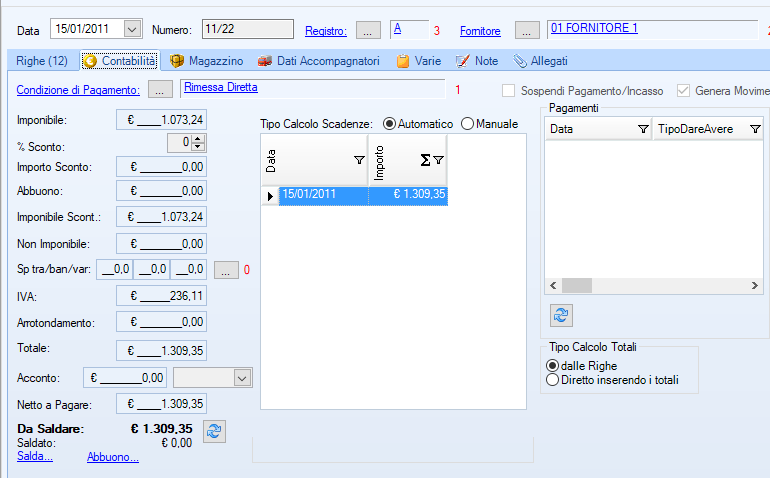
Task: Click filter icon on TipoDareAvere column
Action: click(755, 130)
